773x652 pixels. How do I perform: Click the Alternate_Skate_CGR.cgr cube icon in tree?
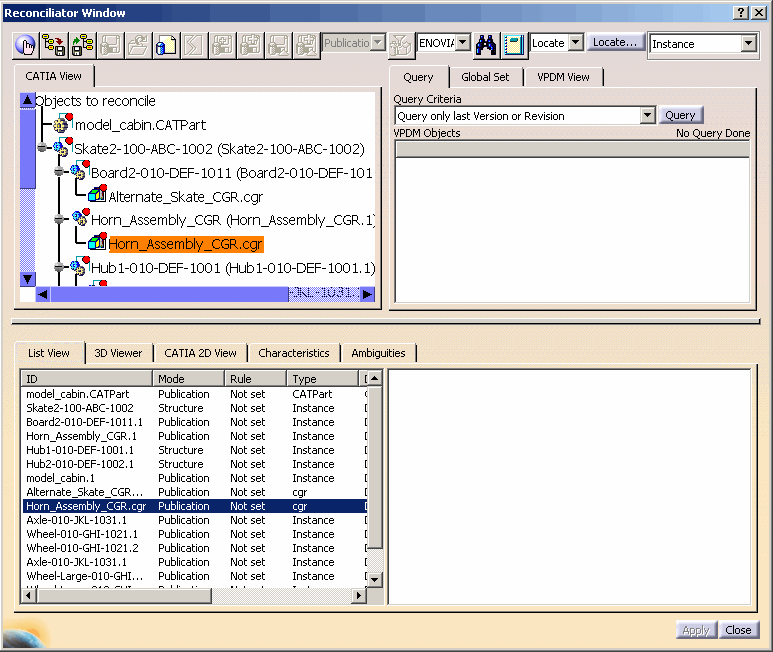pos(97,196)
